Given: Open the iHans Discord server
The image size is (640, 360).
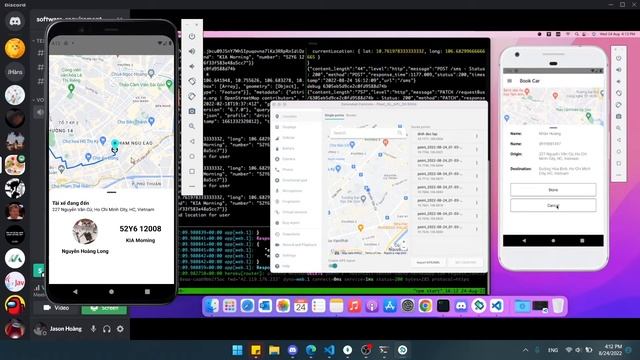Looking at the screenshot, I should click(x=15, y=72).
